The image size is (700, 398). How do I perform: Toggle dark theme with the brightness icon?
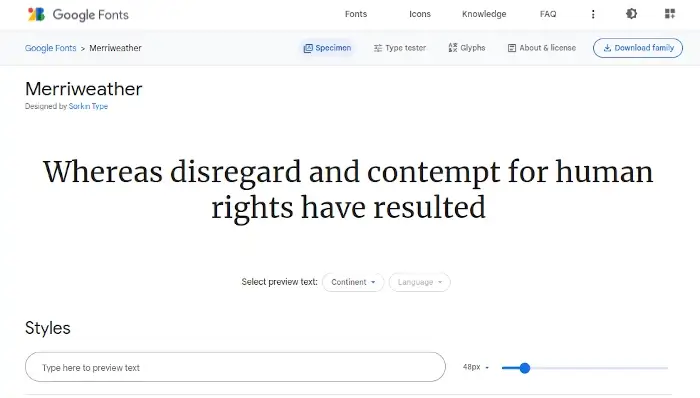(x=631, y=14)
